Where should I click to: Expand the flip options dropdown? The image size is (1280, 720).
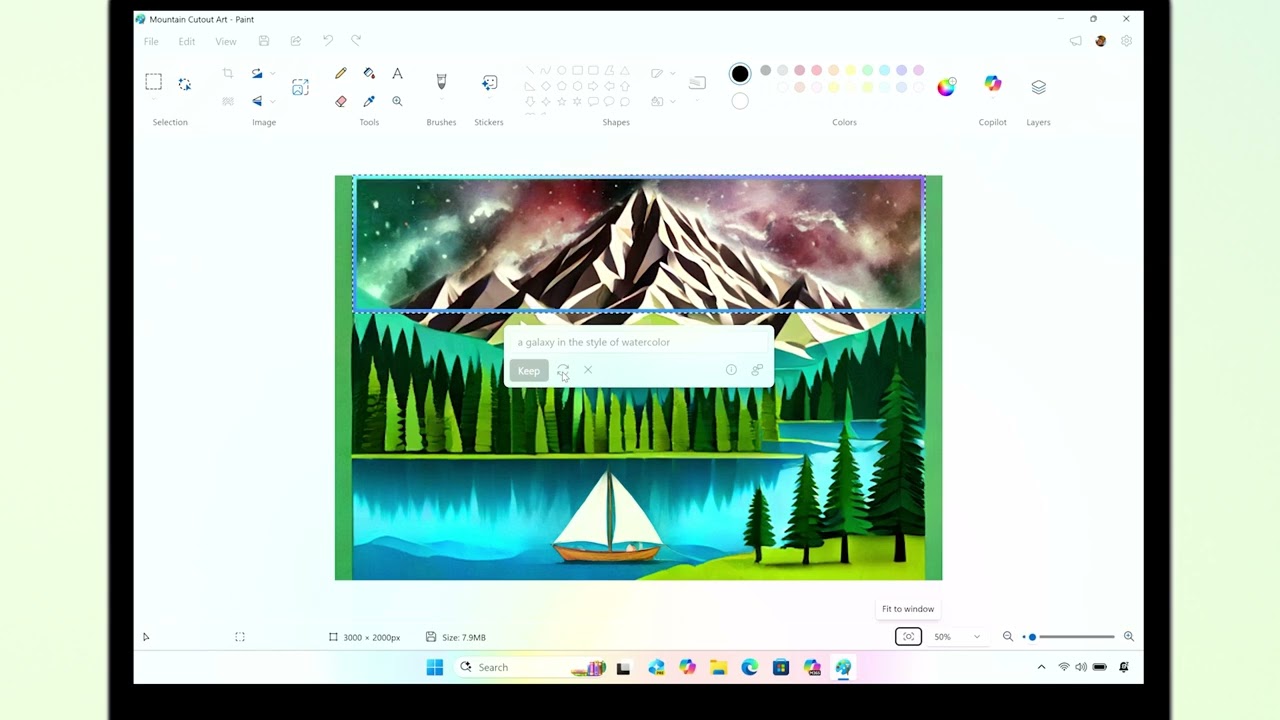click(272, 101)
